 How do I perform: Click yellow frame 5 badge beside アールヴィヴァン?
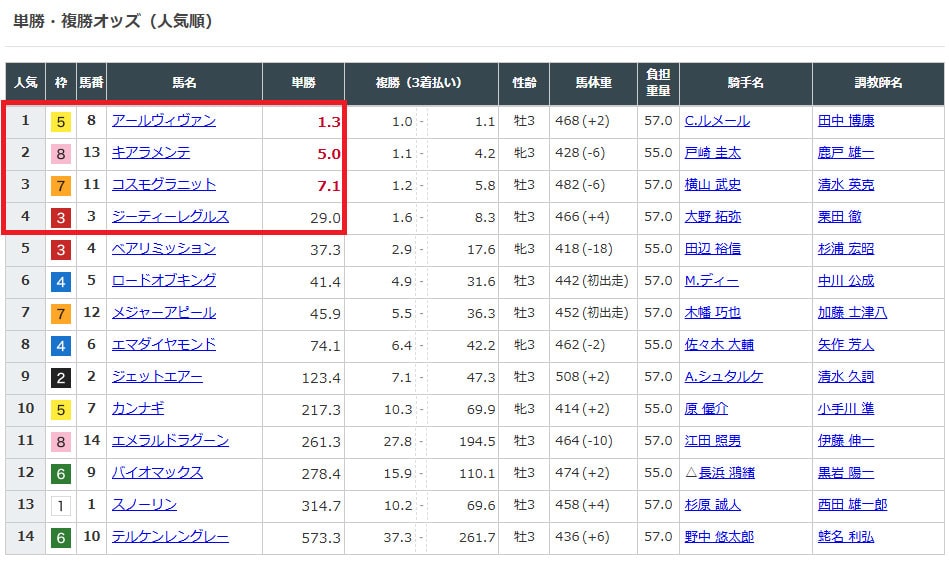point(61,122)
